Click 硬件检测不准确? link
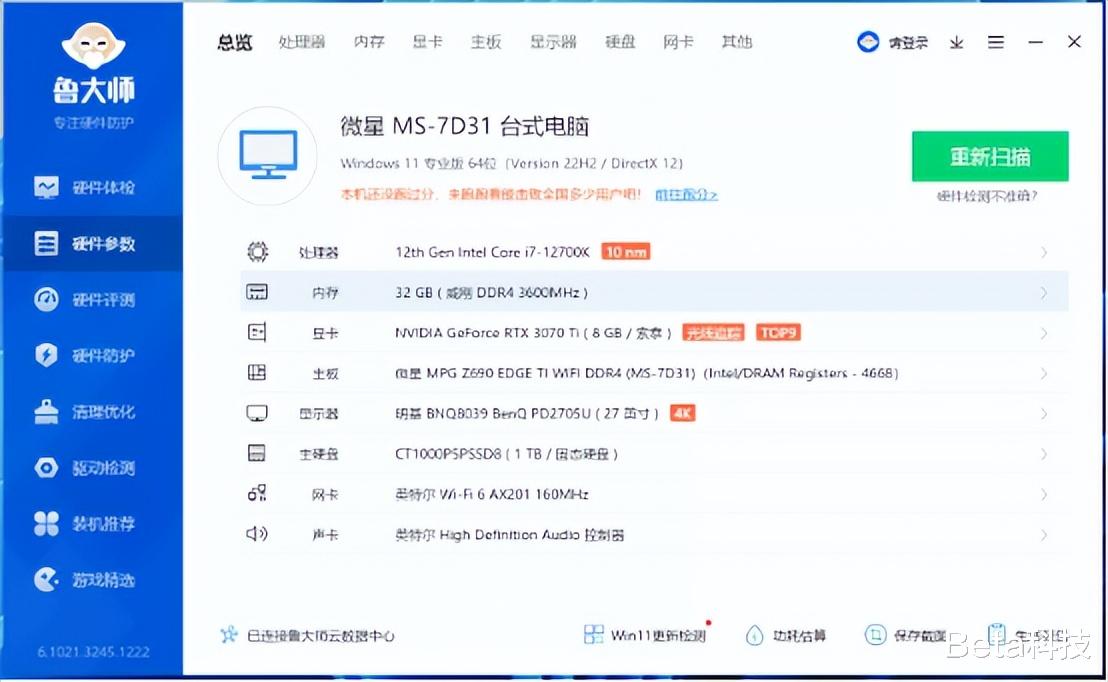Image resolution: width=1108 pixels, height=682 pixels. click(x=987, y=196)
